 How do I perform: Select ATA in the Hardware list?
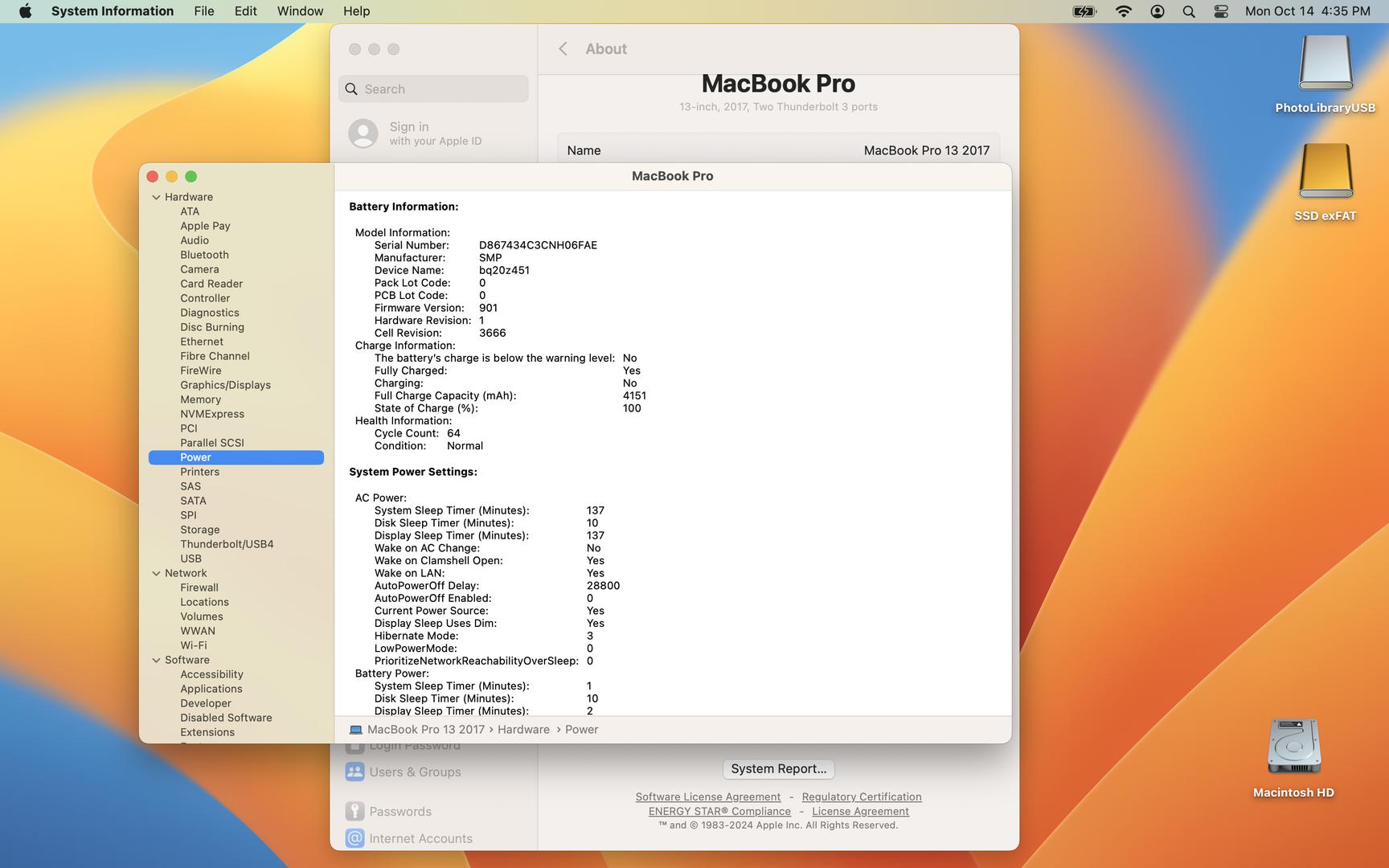(190, 211)
